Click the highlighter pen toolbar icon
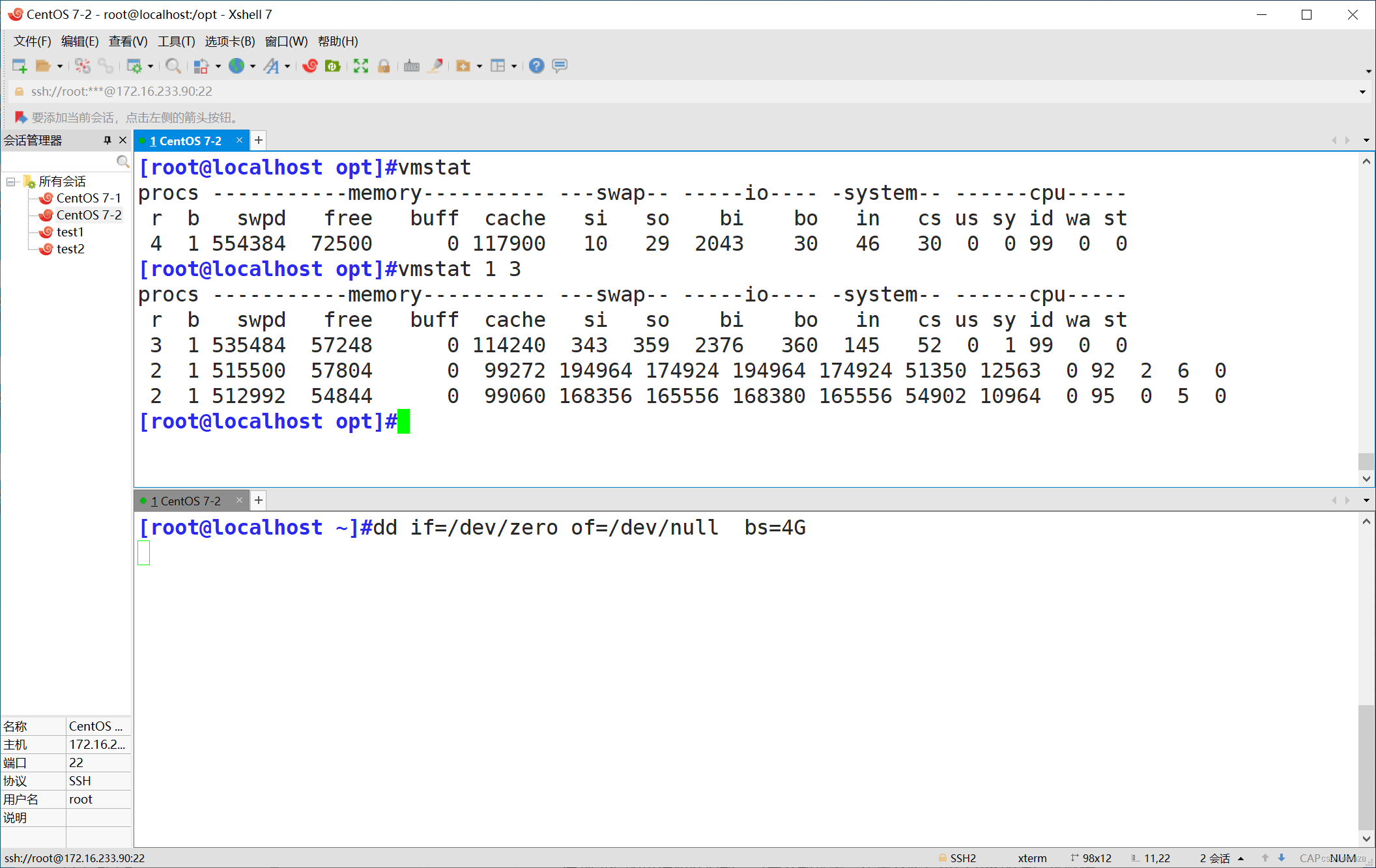 pos(436,66)
